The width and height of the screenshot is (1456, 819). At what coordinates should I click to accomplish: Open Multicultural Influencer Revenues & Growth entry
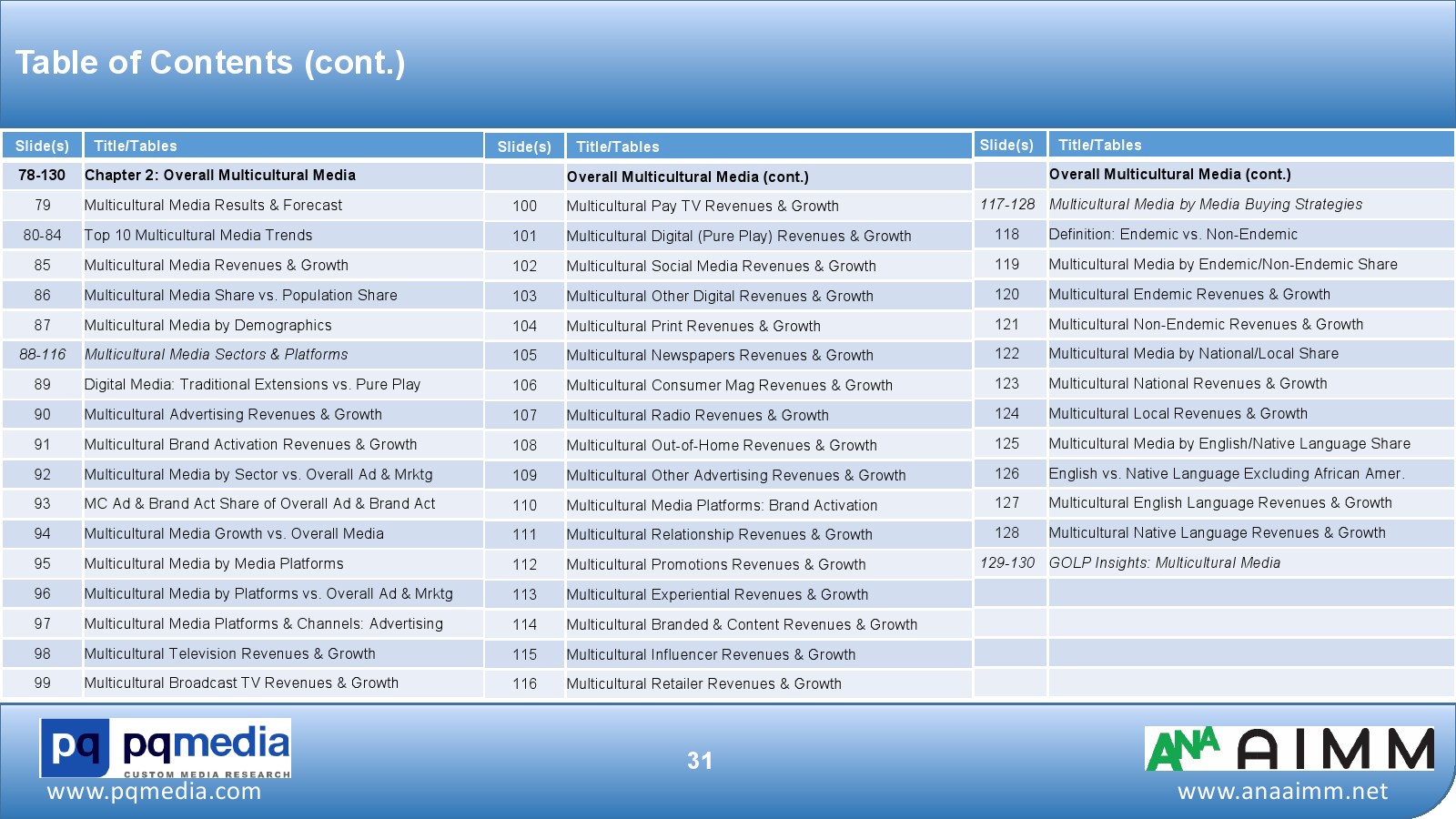click(x=711, y=655)
